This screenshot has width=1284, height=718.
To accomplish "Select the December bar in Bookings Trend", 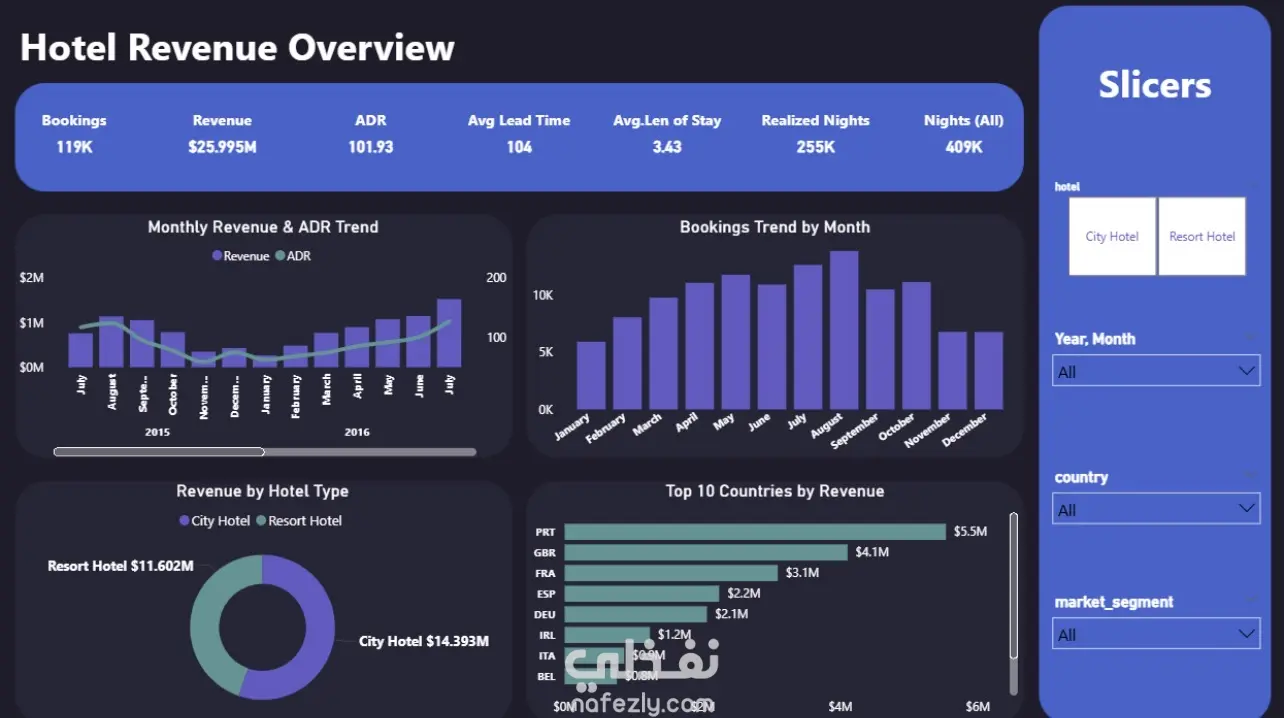I will pyautogui.click(x=989, y=370).
